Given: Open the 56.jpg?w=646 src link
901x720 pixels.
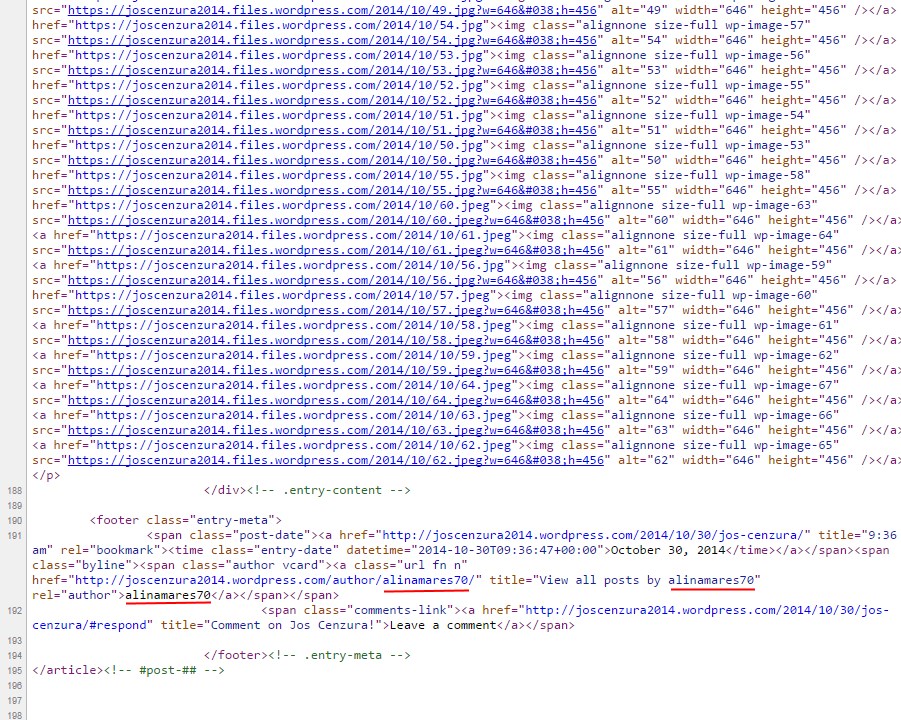Looking at the screenshot, I should click(336, 280).
